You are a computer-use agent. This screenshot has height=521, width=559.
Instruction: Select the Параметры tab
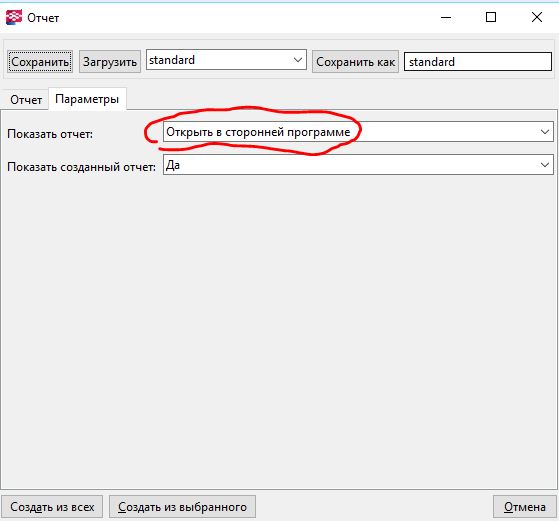coord(87,99)
